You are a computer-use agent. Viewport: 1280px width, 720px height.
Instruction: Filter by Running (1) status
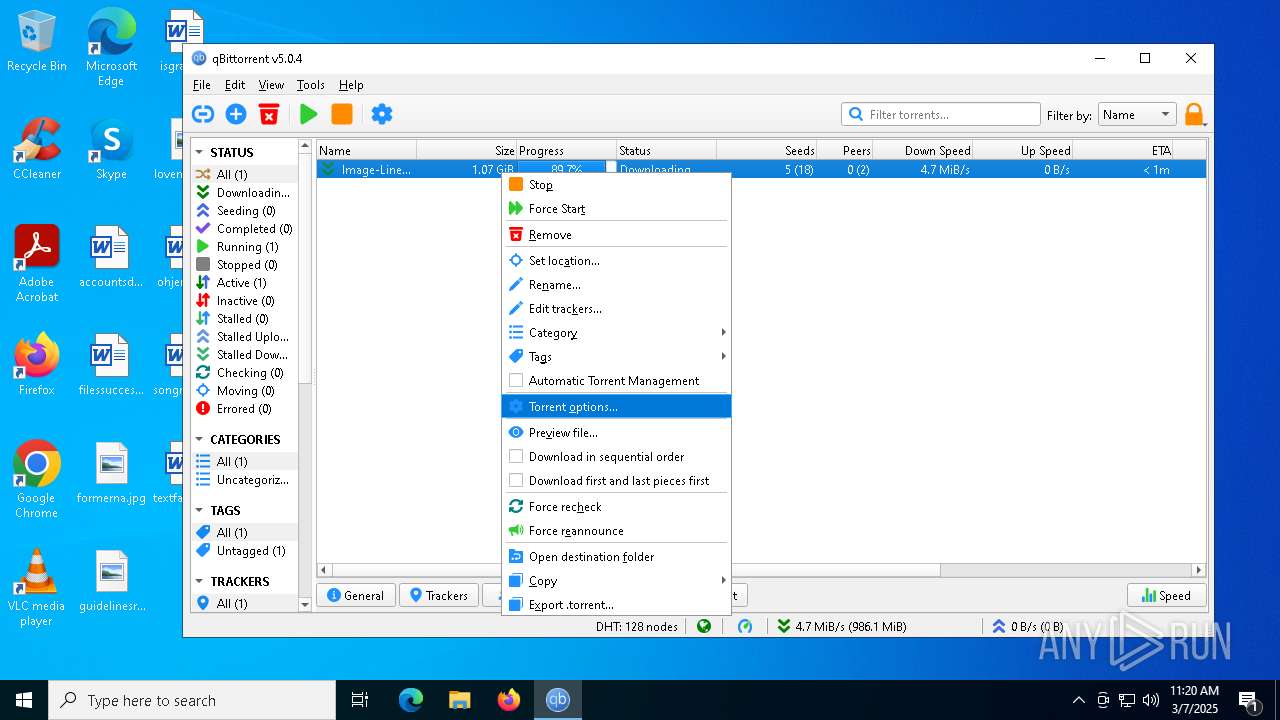click(x=245, y=246)
